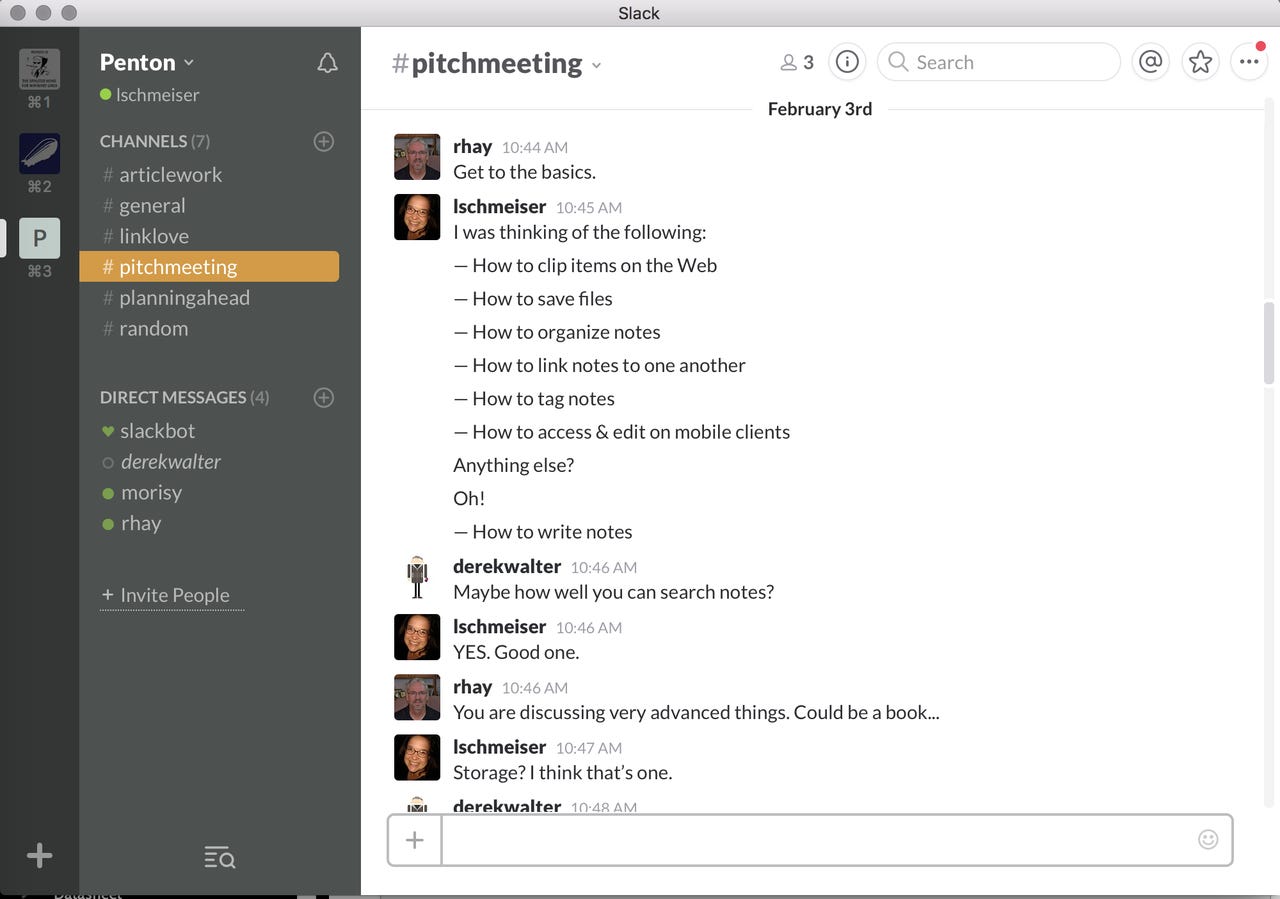Start a new direct message with the plus icon
Image resolution: width=1280 pixels, height=899 pixels.
click(x=323, y=397)
